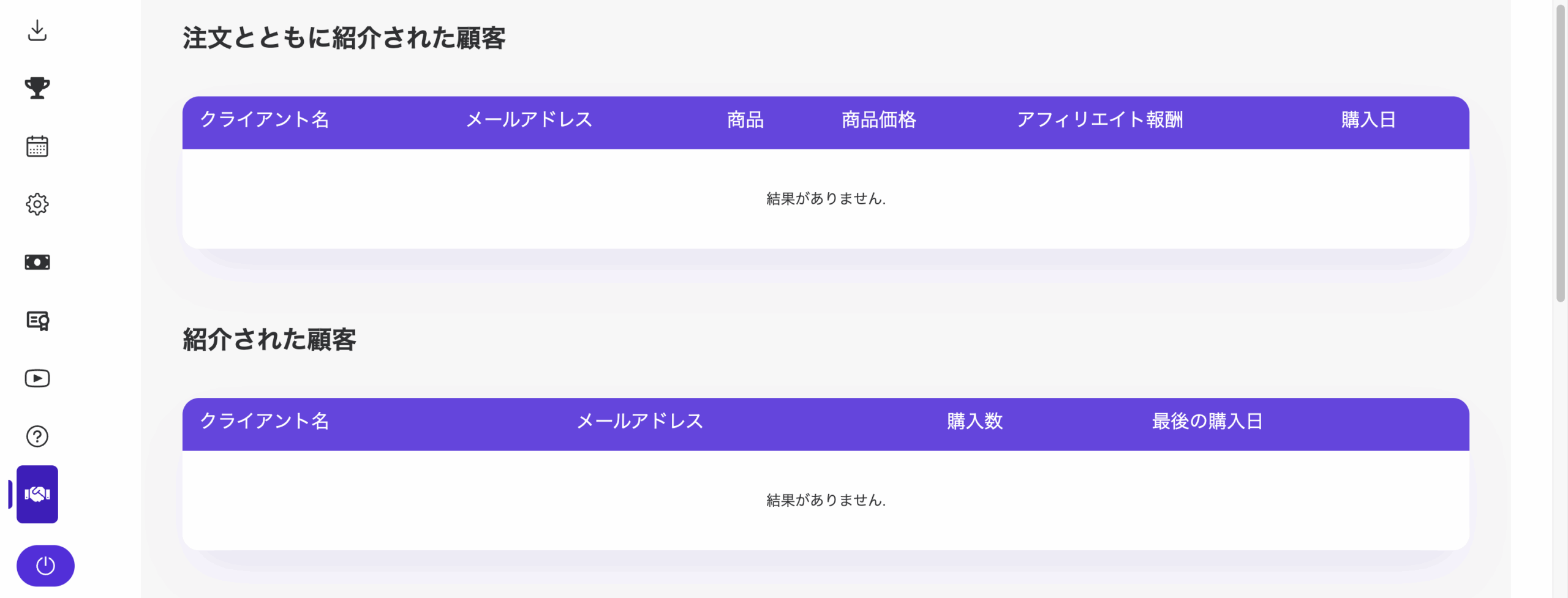The height and width of the screenshot is (598, 1568).
Task: Sort by the 商品価格 column header
Action: pos(878,120)
